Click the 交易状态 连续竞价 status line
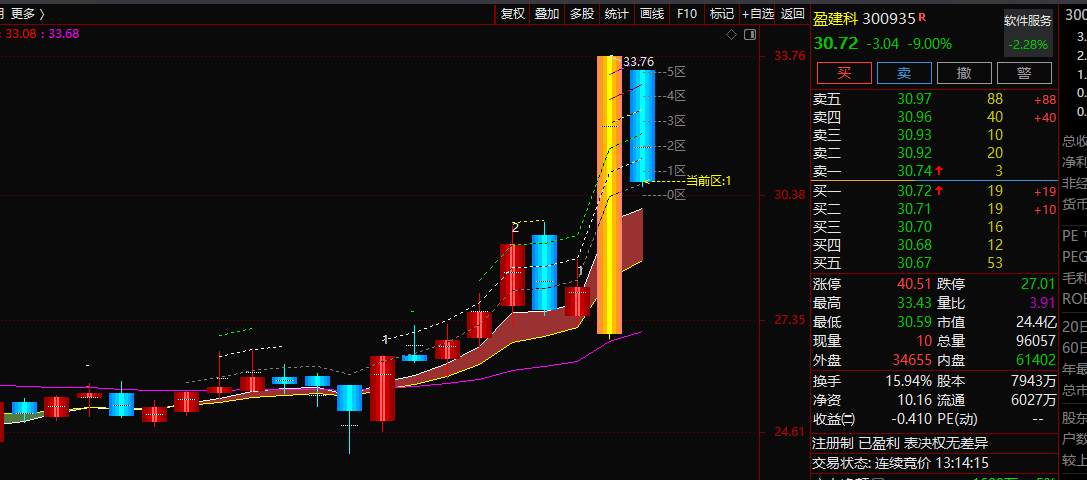The height and width of the screenshot is (480, 1087). [x=901, y=463]
